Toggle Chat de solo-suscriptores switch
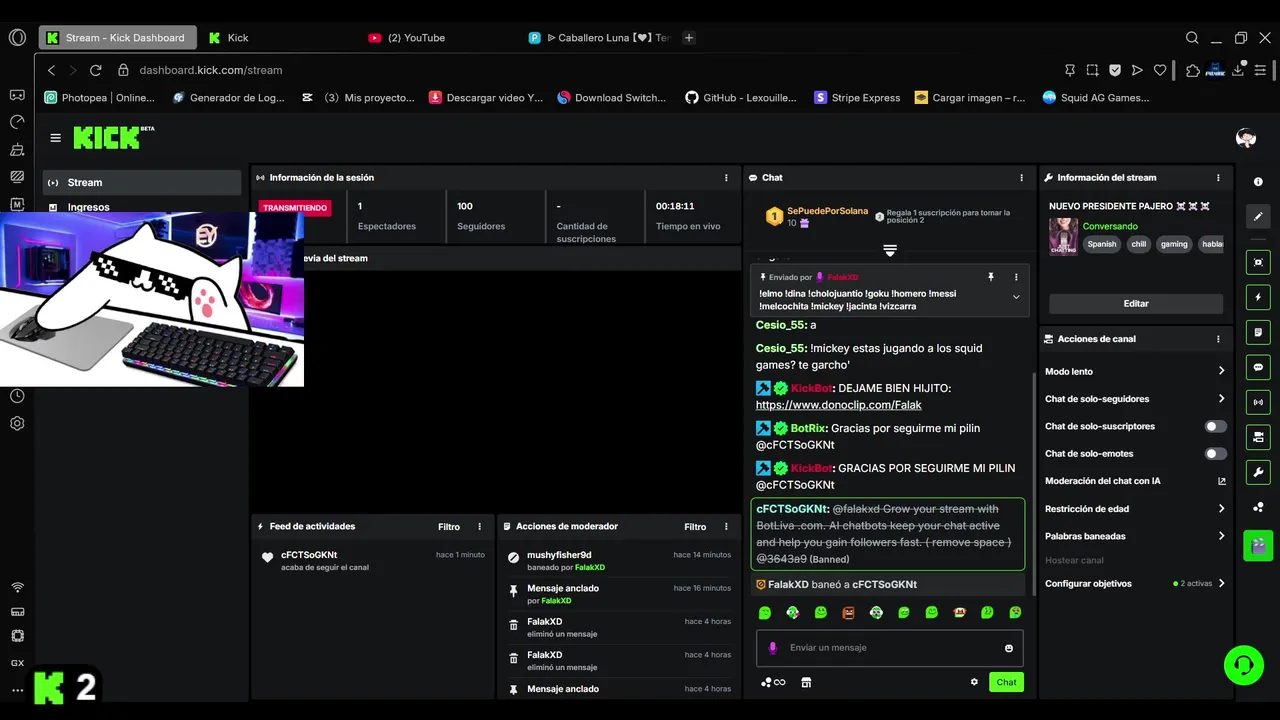 pyautogui.click(x=1215, y=426)
